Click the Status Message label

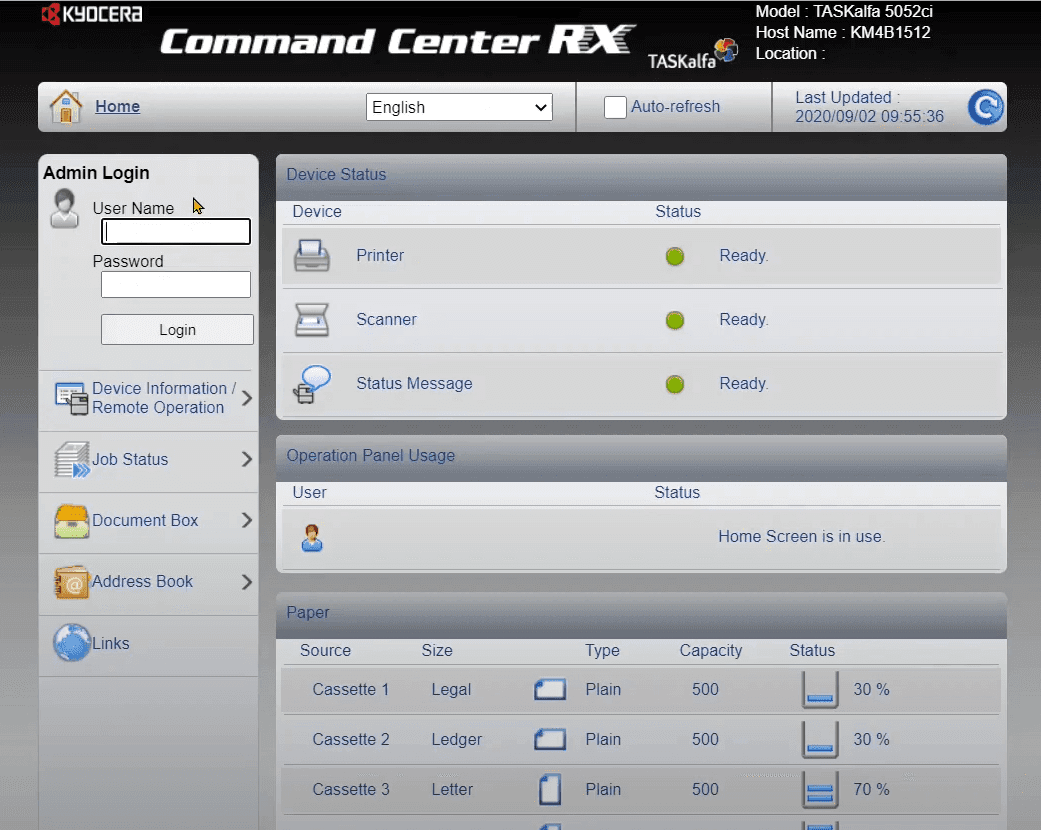pyautogui.click(x=414, y=384)
